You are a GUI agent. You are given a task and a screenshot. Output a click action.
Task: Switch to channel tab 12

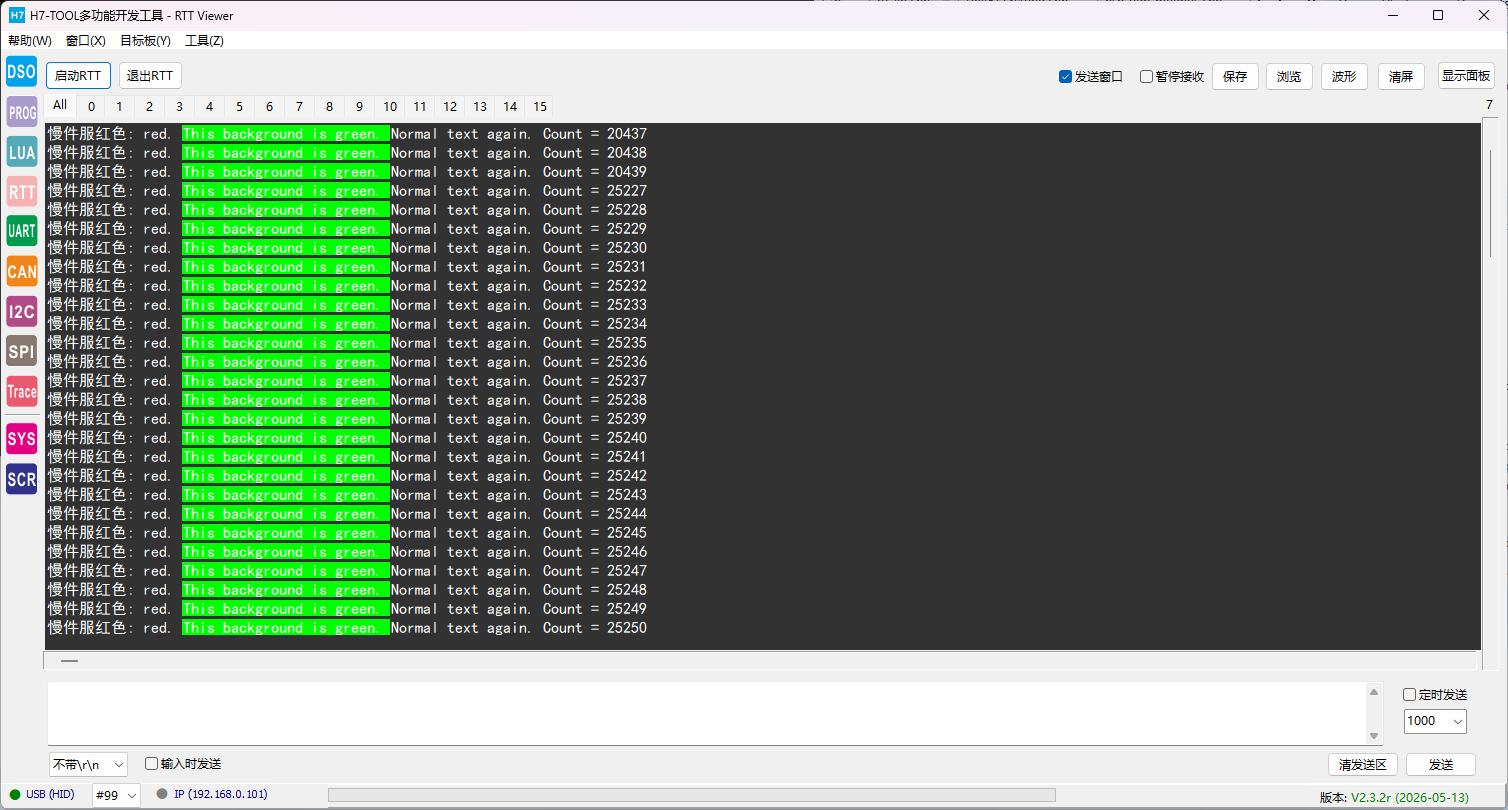coord(450,107)
